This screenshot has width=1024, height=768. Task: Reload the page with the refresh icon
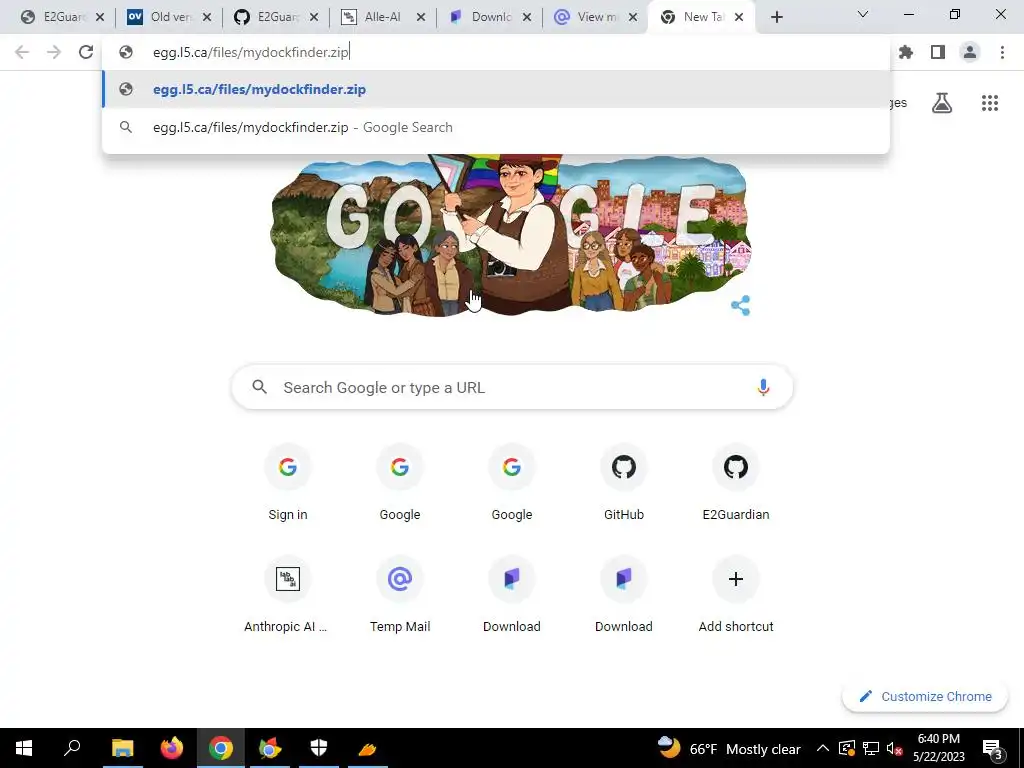coord(86,52)
